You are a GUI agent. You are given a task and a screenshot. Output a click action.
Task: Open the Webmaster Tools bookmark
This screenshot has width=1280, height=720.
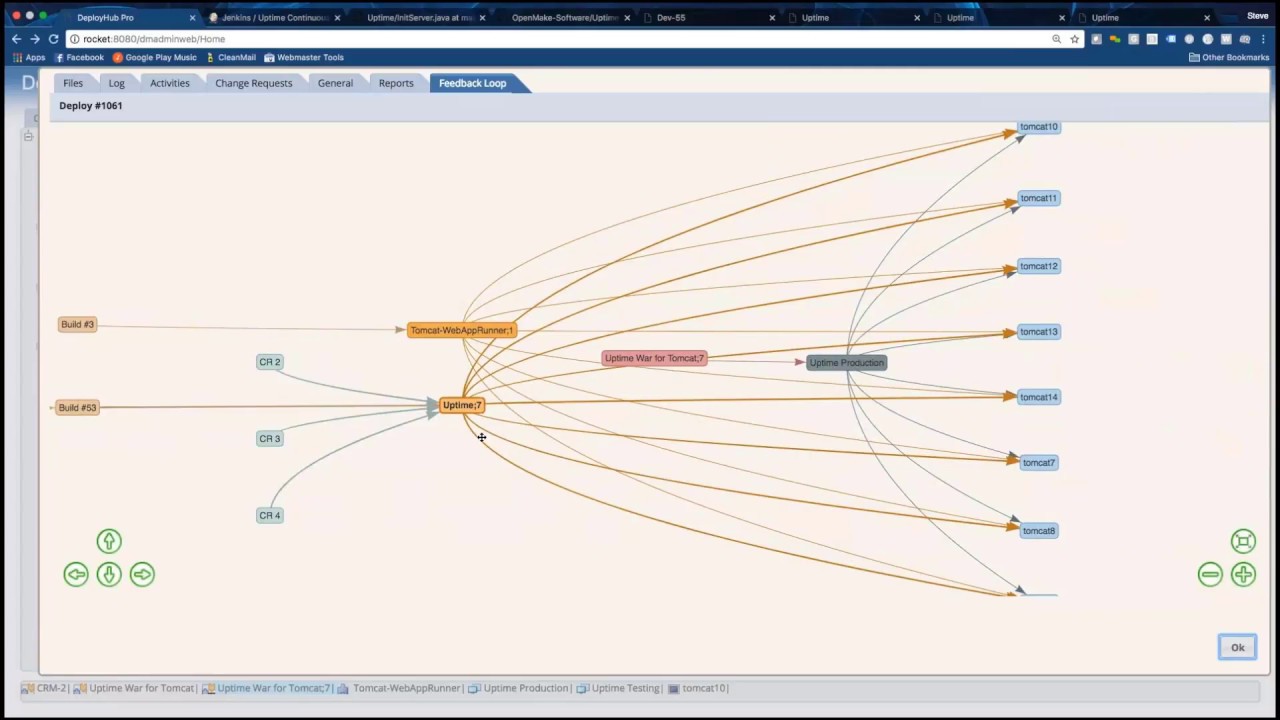click(x=304, y=57)
